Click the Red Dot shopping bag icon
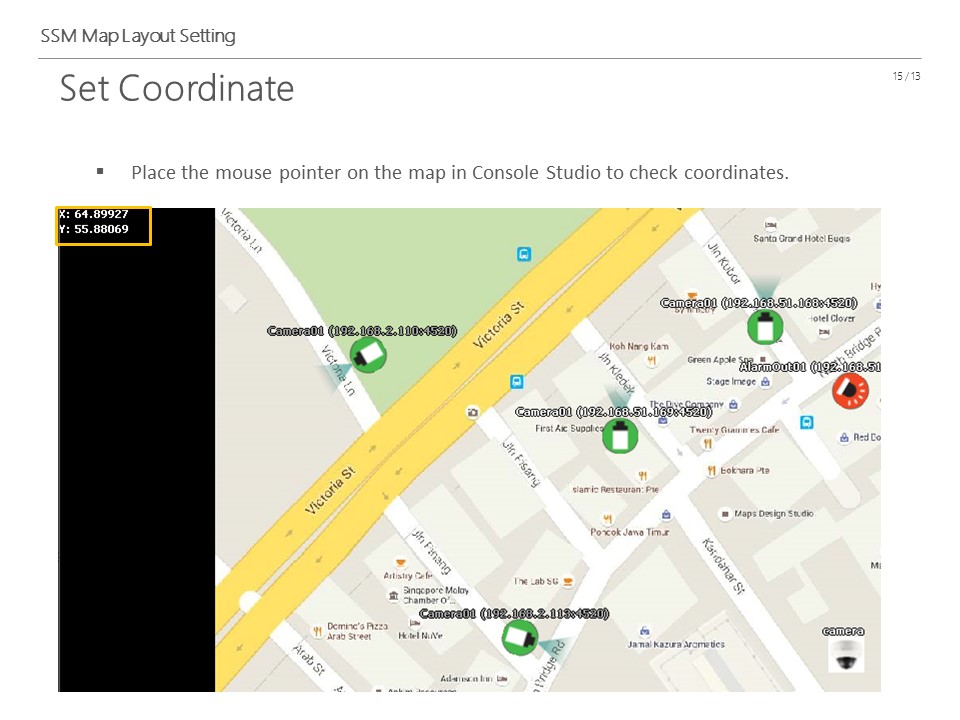This screenshot has height=720, width=960. pyautogui.click(x=844, y=438)
